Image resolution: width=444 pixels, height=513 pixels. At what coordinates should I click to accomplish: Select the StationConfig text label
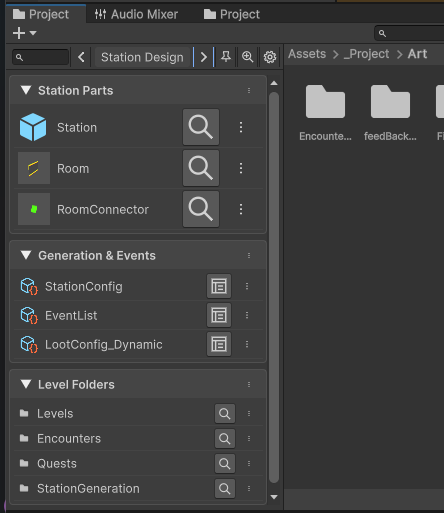84,287
